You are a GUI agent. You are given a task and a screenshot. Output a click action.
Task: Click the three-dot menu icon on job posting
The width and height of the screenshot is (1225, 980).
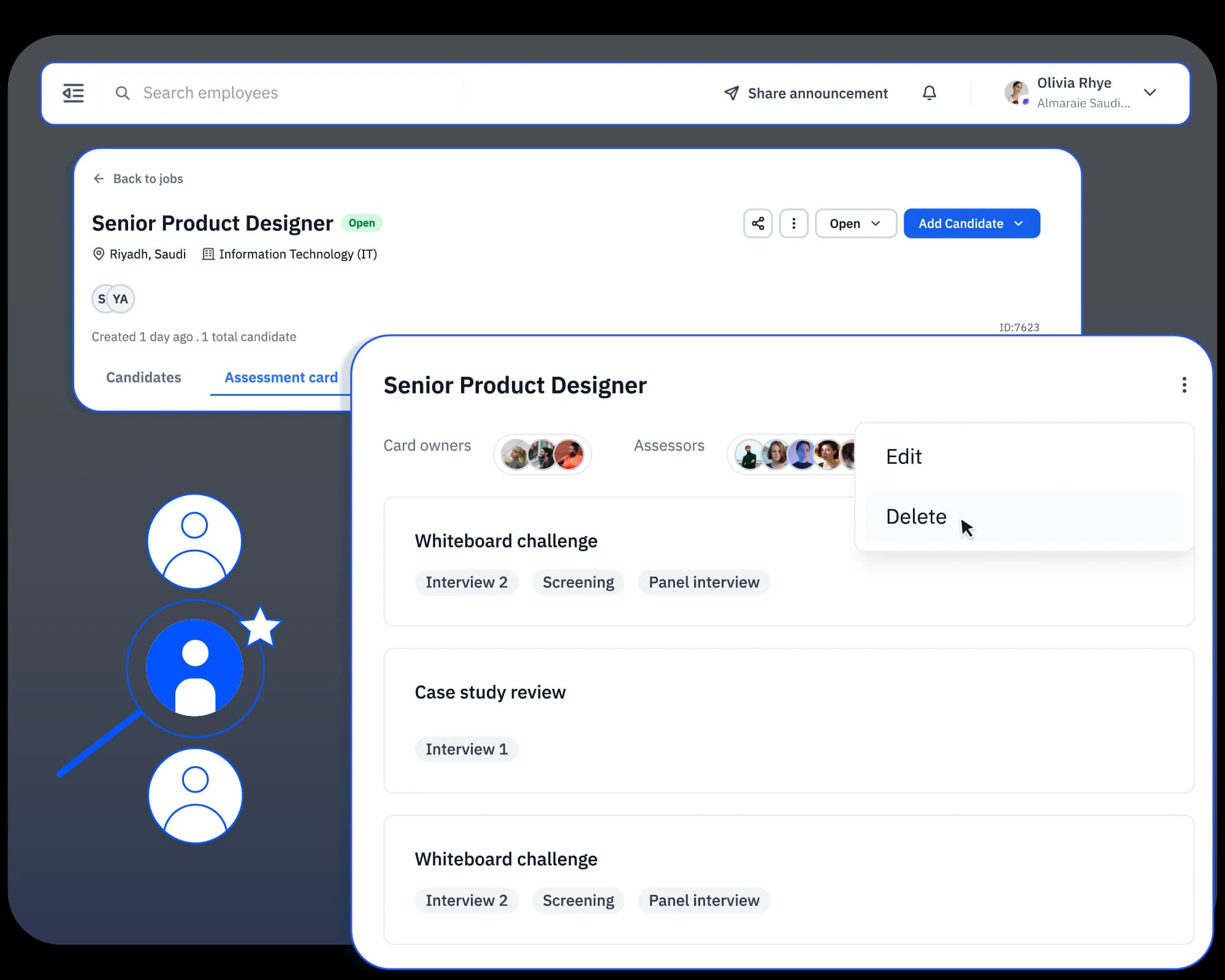click(x=794, y=223)
